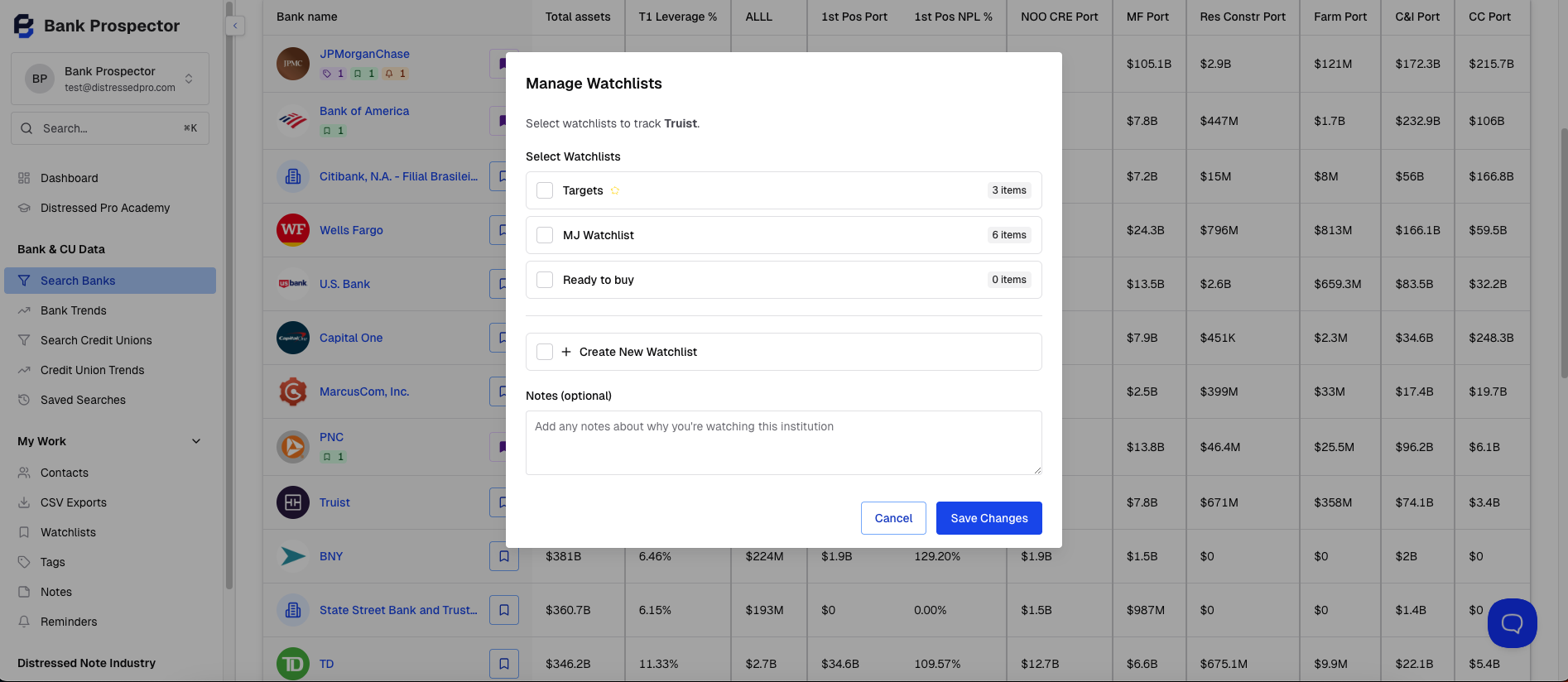Click the Notes icon in sidebar
The height and width of the screenshot is (682, 1568).
pos(24,592)
